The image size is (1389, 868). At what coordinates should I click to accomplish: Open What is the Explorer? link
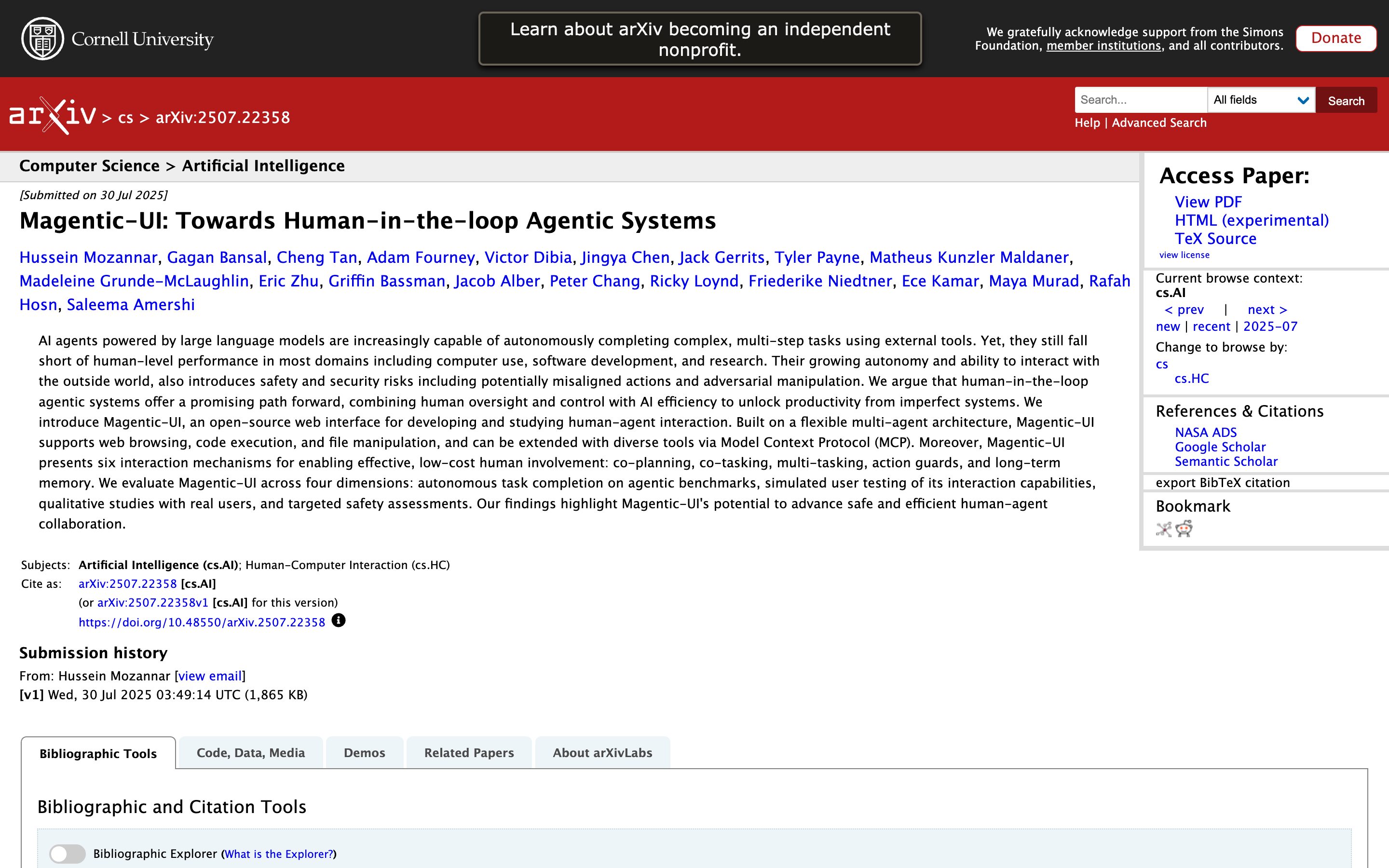(279, 854)
